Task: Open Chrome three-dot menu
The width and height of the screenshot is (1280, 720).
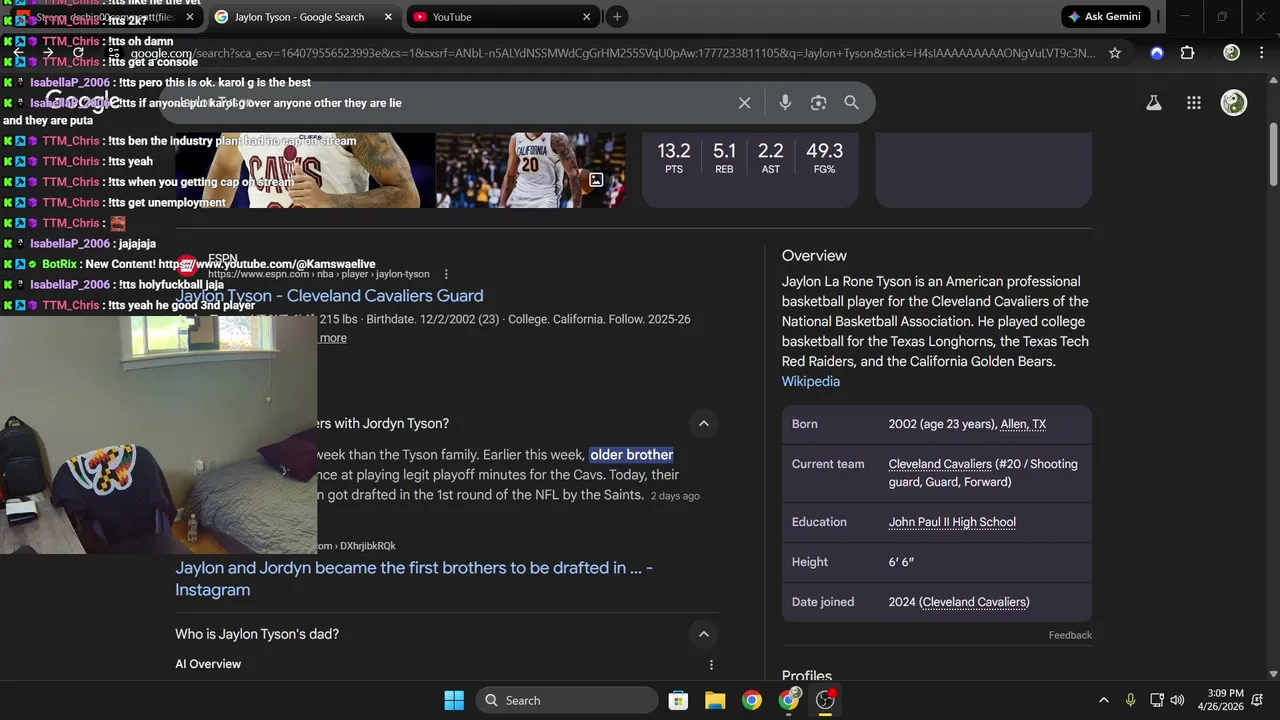Action: (x=1260, y=53)
